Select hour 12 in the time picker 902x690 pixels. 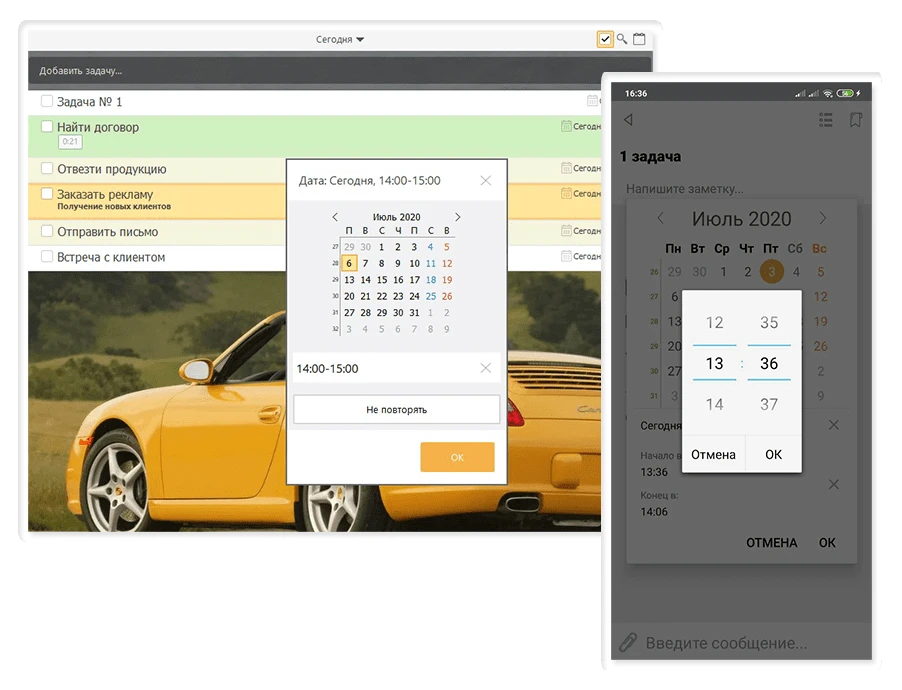tap(714, 323)
